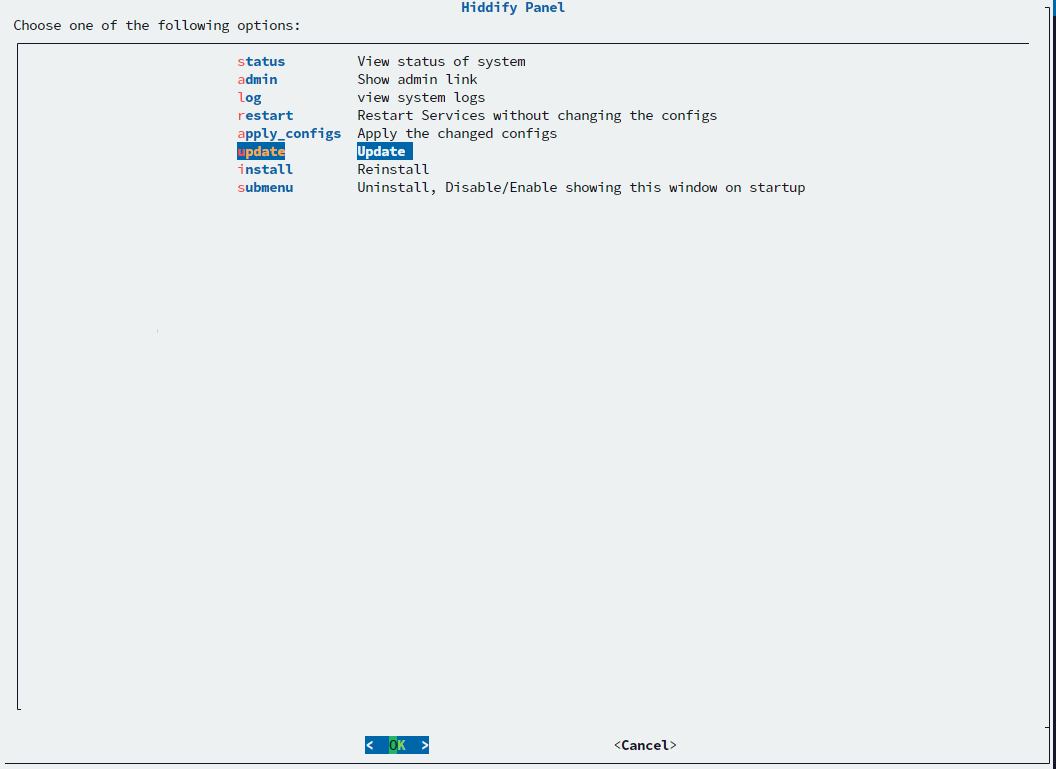
Task: Click the highlighted 'Update' description
Action: tap(385, 152)
